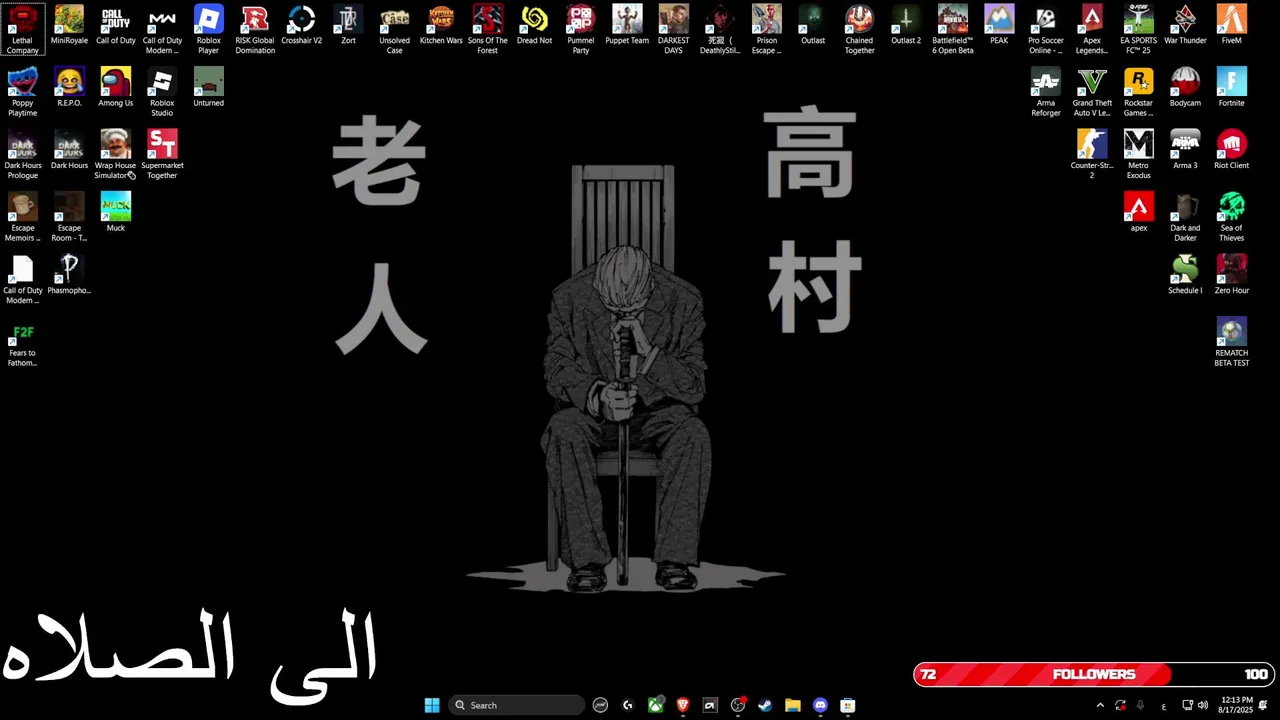This screenshot has width=1280, height=720.
Task: Click the Schedule I icon
Action: pos(1185,275)
